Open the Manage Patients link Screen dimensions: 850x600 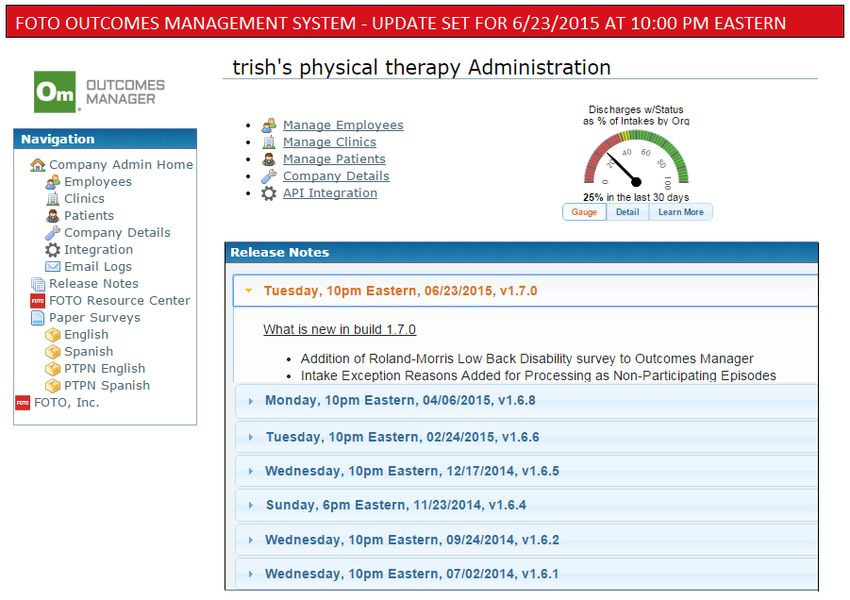coord(334,159)
